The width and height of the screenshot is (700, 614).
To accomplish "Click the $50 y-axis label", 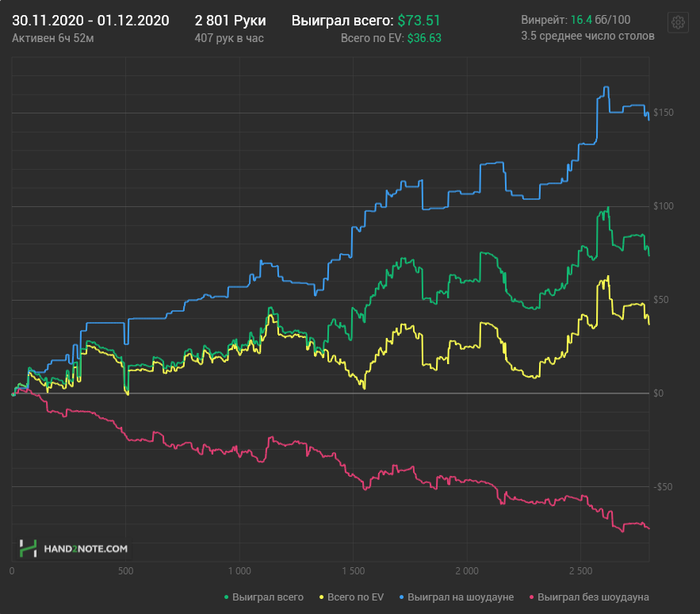I will pos(661,300).
